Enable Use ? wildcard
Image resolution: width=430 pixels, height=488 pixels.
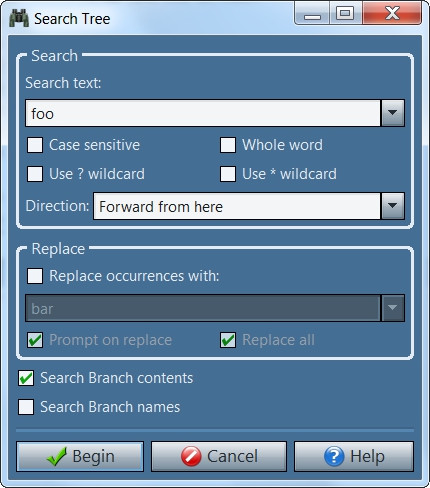click(x=35, y=174)
